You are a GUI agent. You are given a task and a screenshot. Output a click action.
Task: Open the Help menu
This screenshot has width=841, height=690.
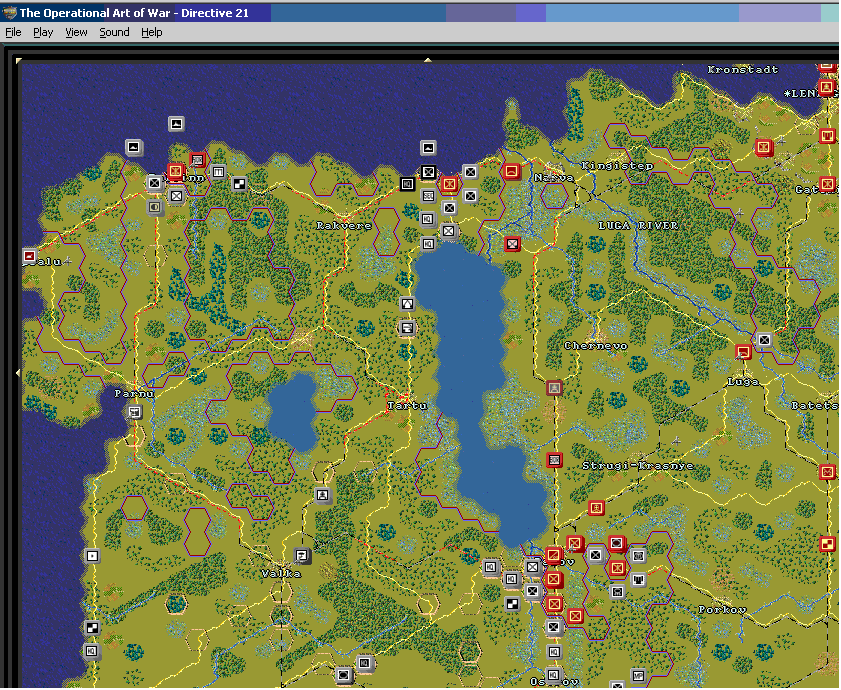[x=152, y=32]
